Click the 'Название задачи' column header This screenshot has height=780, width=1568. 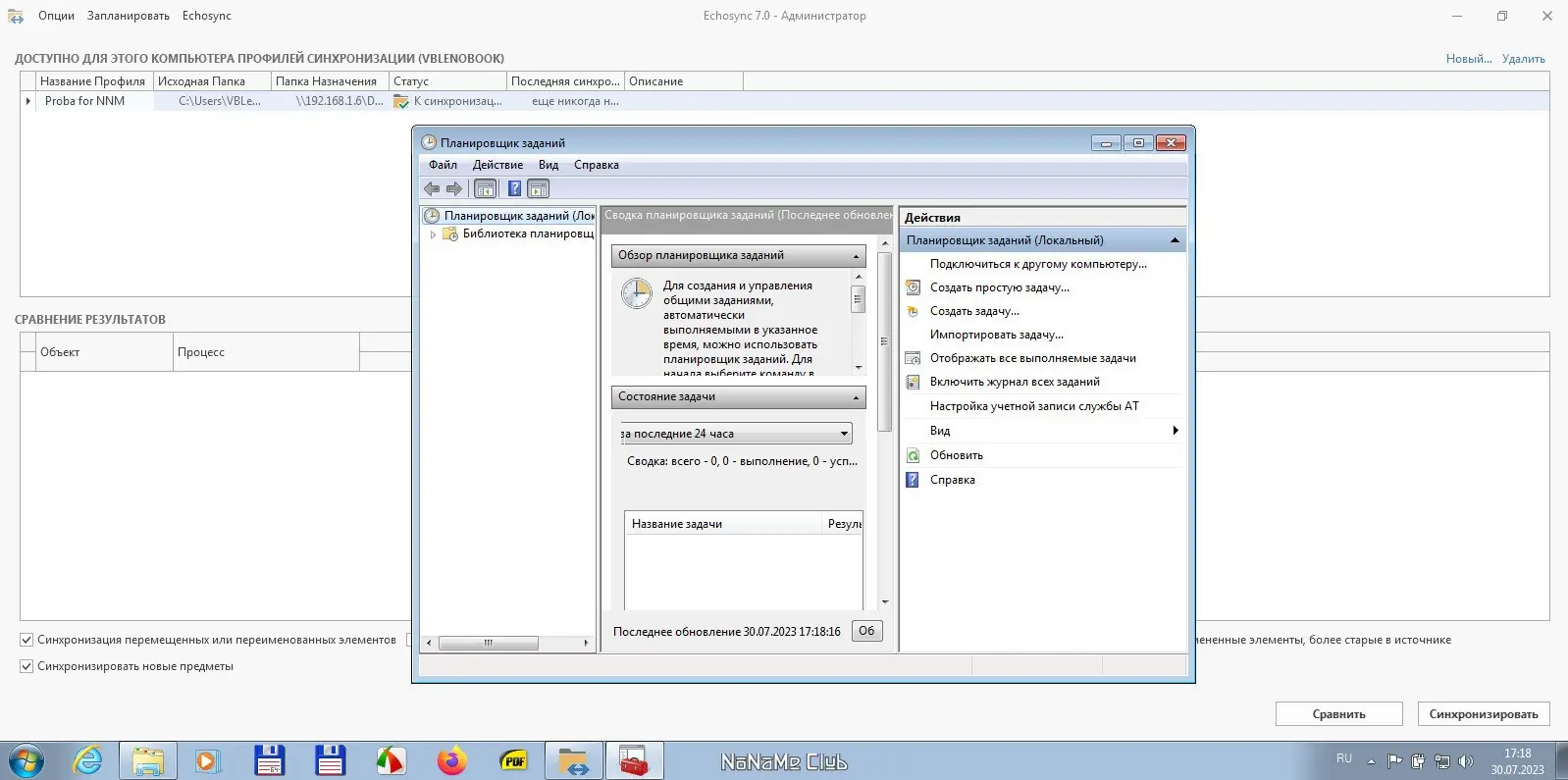(x=723, y=524)
